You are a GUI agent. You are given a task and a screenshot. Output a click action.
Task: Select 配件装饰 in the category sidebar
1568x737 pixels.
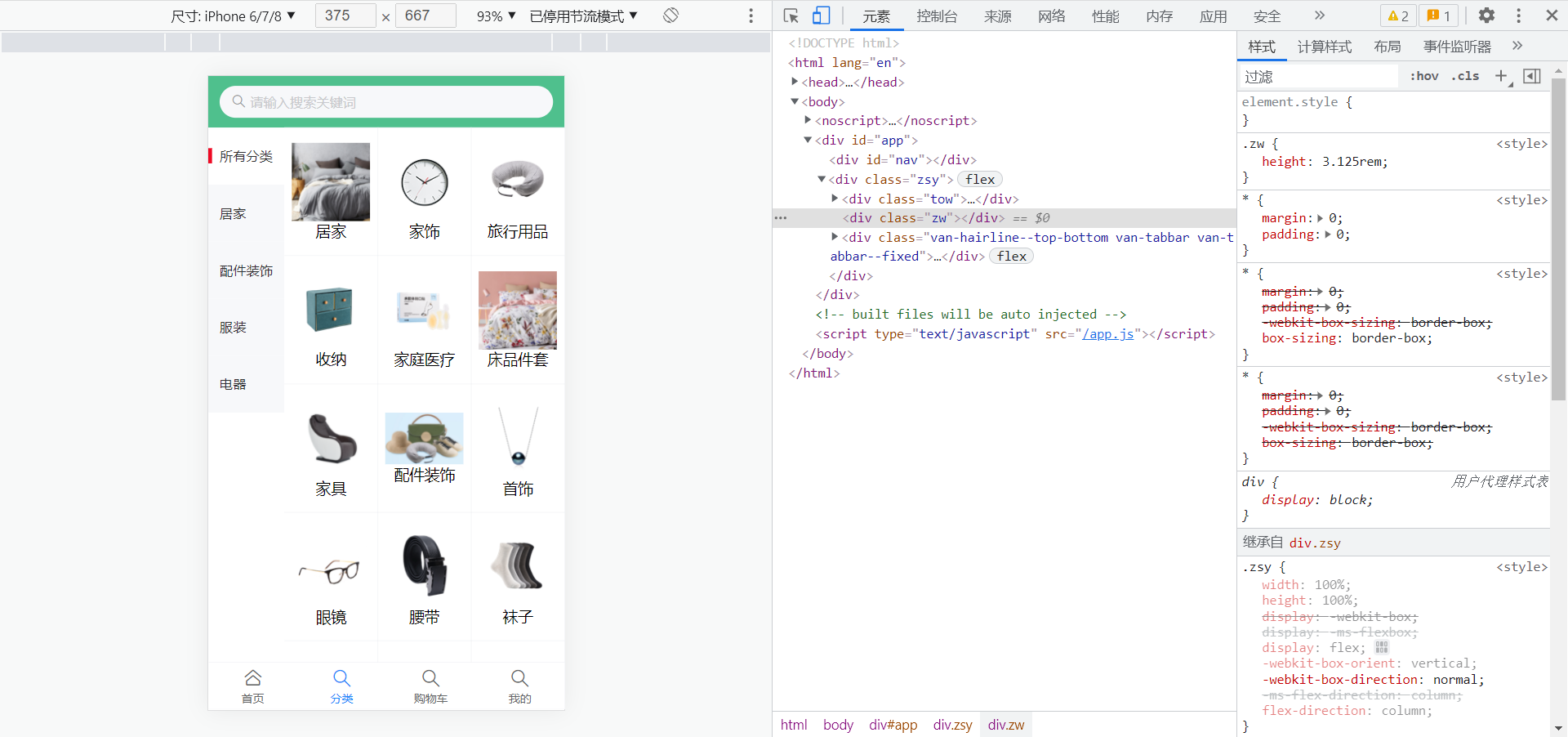click(246, 270)
